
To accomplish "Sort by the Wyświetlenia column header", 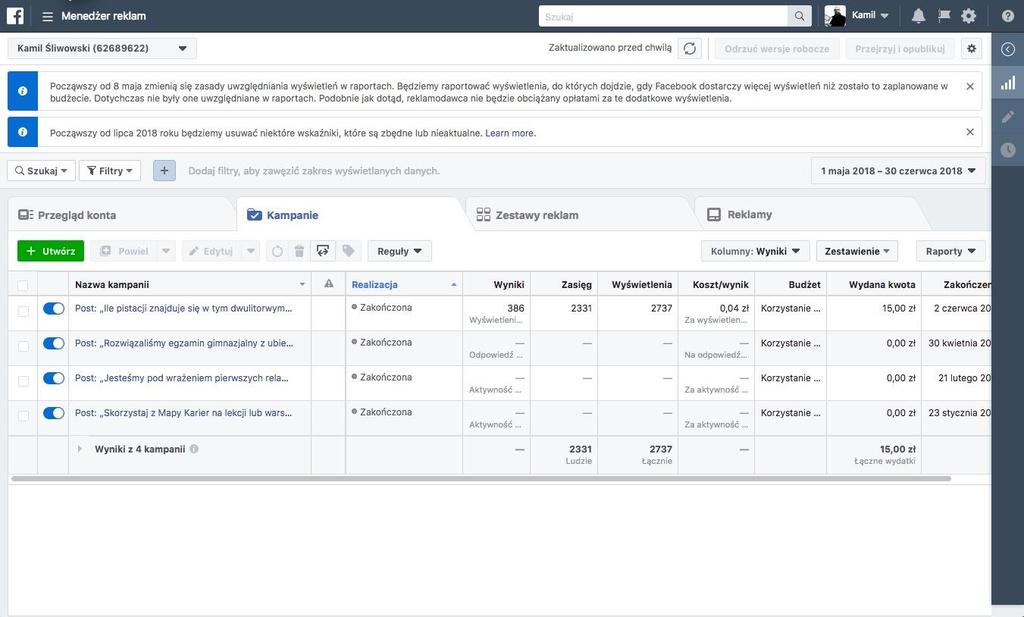I will [637, 284].
